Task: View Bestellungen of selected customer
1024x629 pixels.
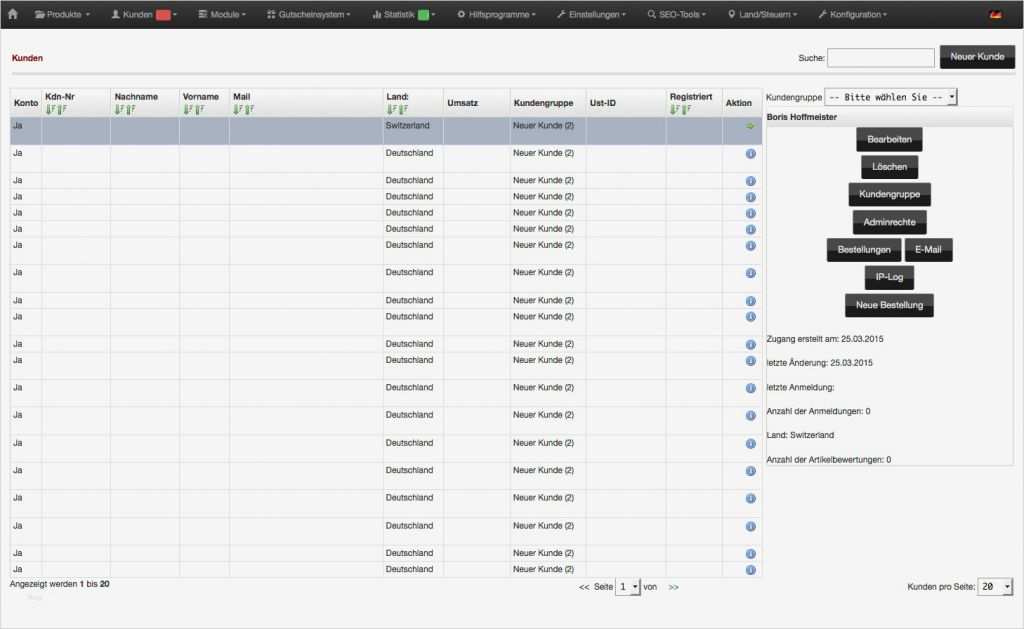Action: pos(863,250)
